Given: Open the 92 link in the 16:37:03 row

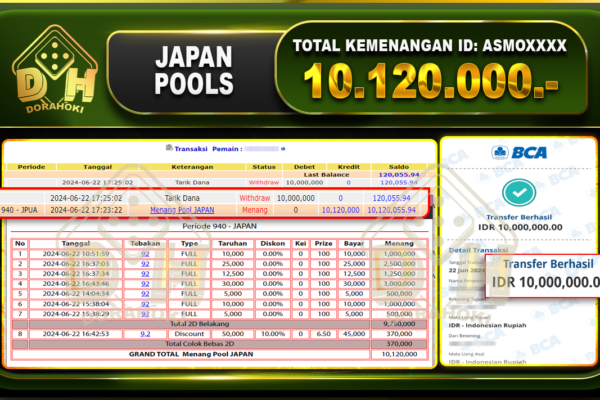Looking at the screenshot, I should click(x=145, y=264).
